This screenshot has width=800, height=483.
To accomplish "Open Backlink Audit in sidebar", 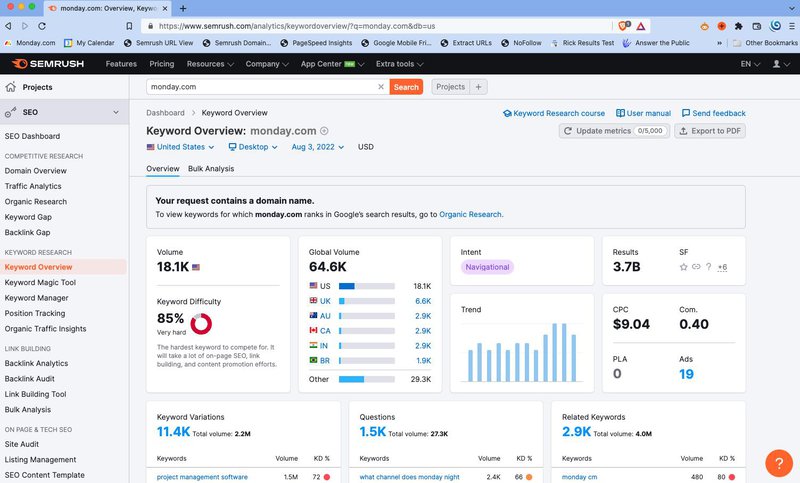I will pos(30,379).
